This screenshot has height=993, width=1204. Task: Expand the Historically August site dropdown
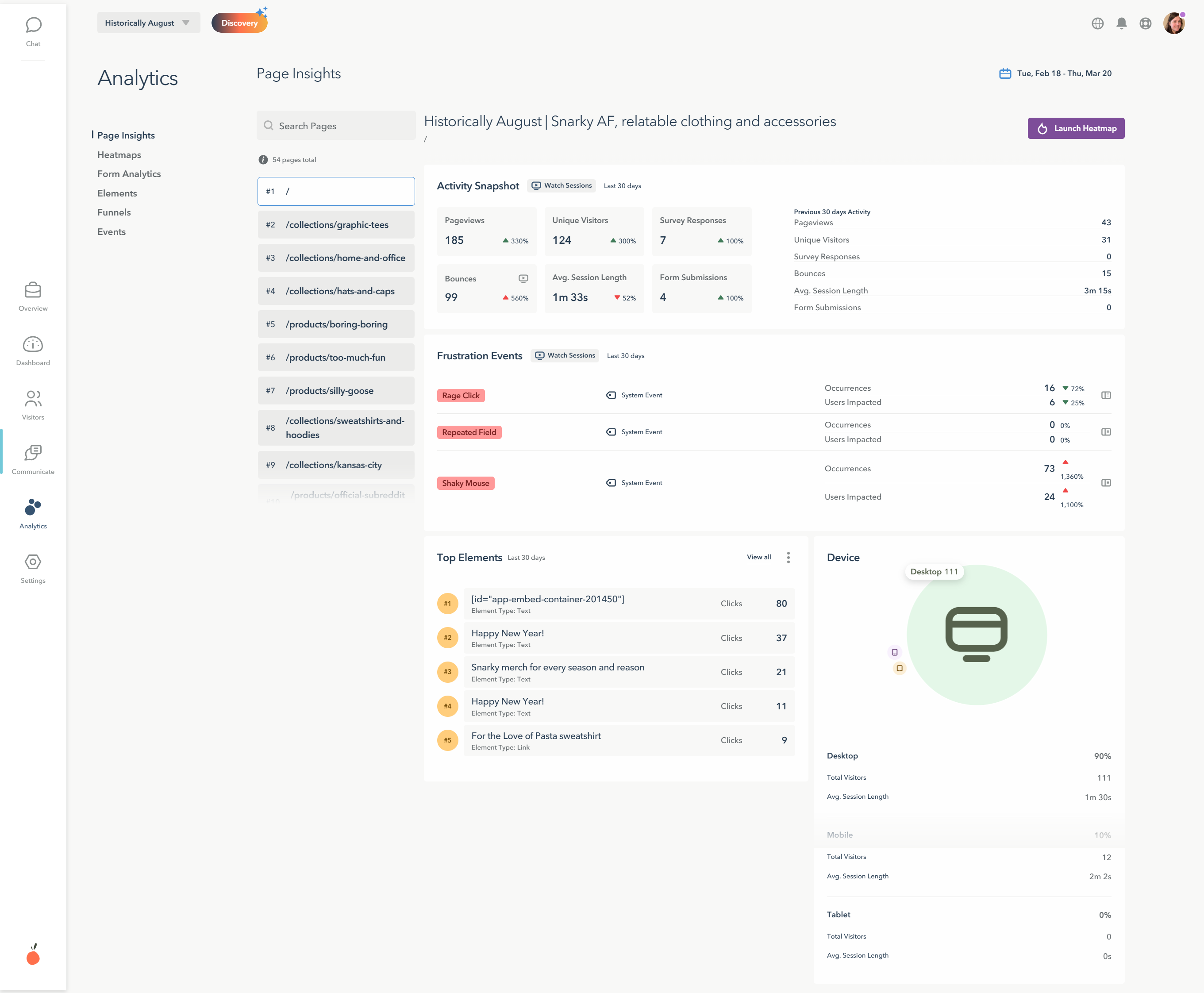click(x=149, y=23)
